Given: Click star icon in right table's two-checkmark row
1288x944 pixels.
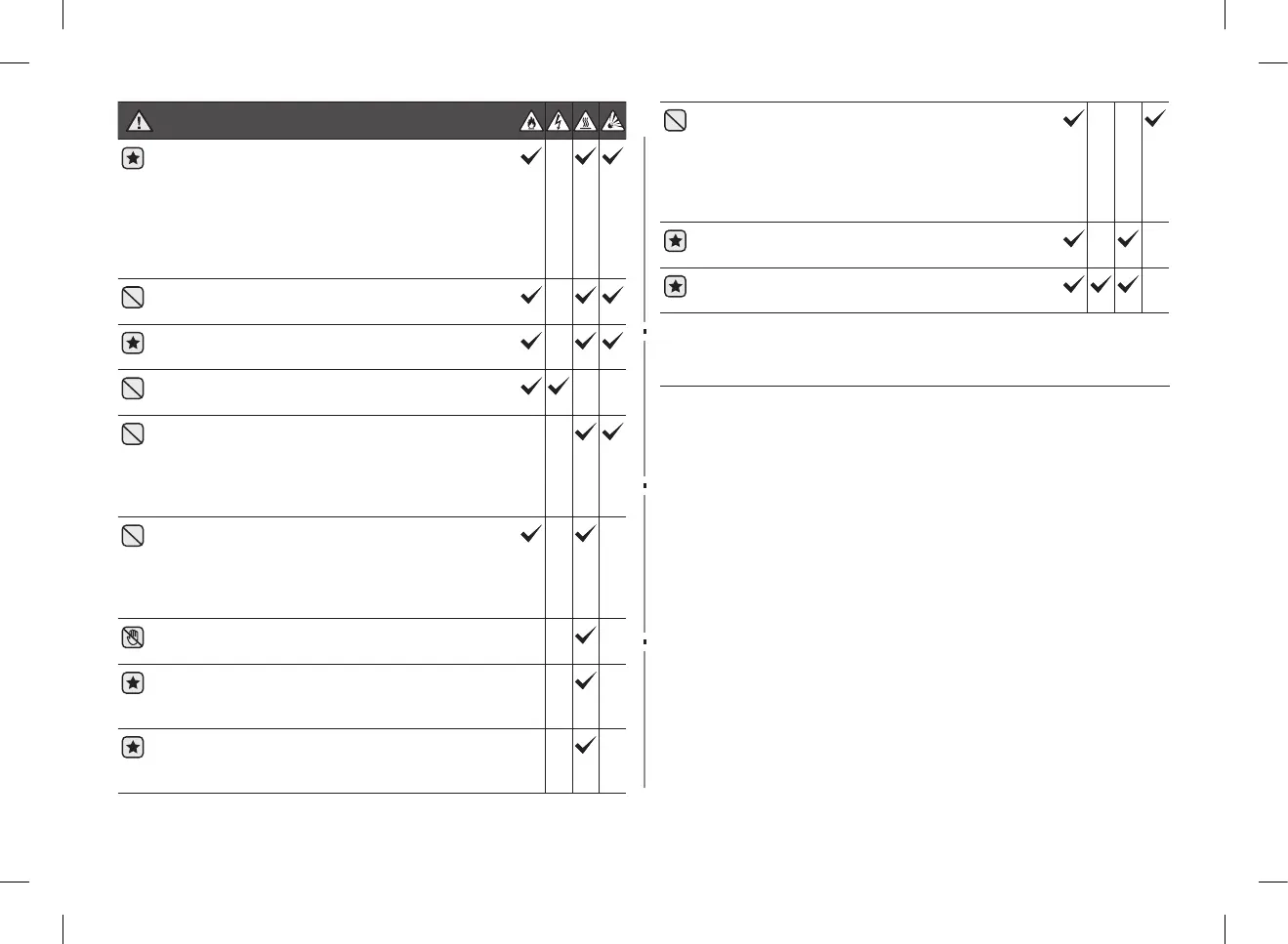Looking at the screenshot, I should coord(675,241).
